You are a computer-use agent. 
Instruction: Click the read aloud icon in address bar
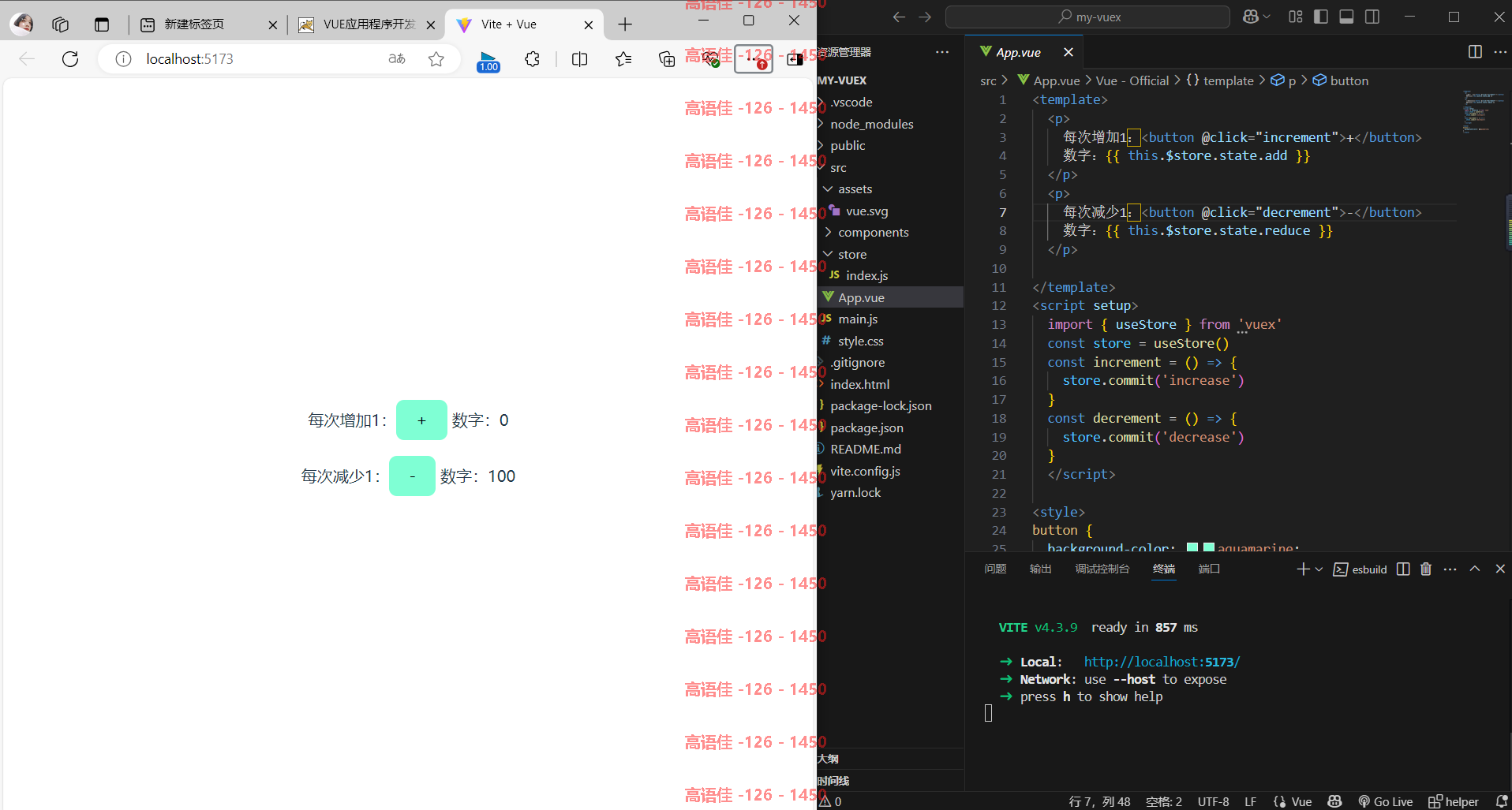pyautogui.click(x=397, y=59)
